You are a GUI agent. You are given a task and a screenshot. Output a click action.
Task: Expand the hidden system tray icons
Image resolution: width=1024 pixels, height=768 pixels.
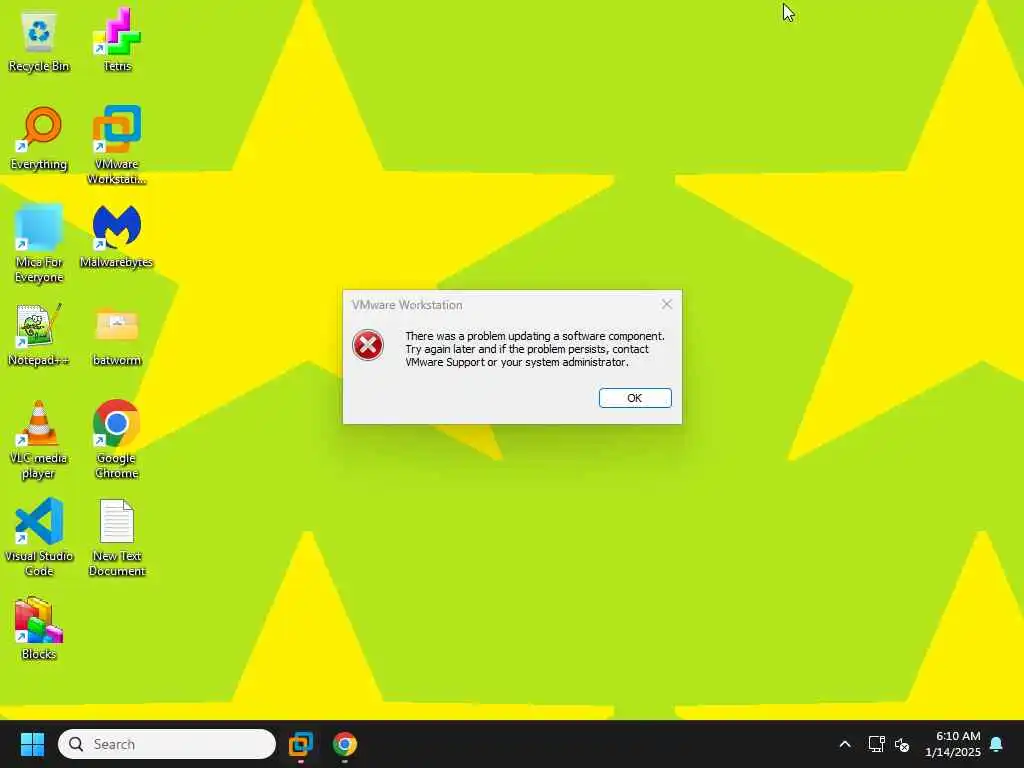coord(844,744)
